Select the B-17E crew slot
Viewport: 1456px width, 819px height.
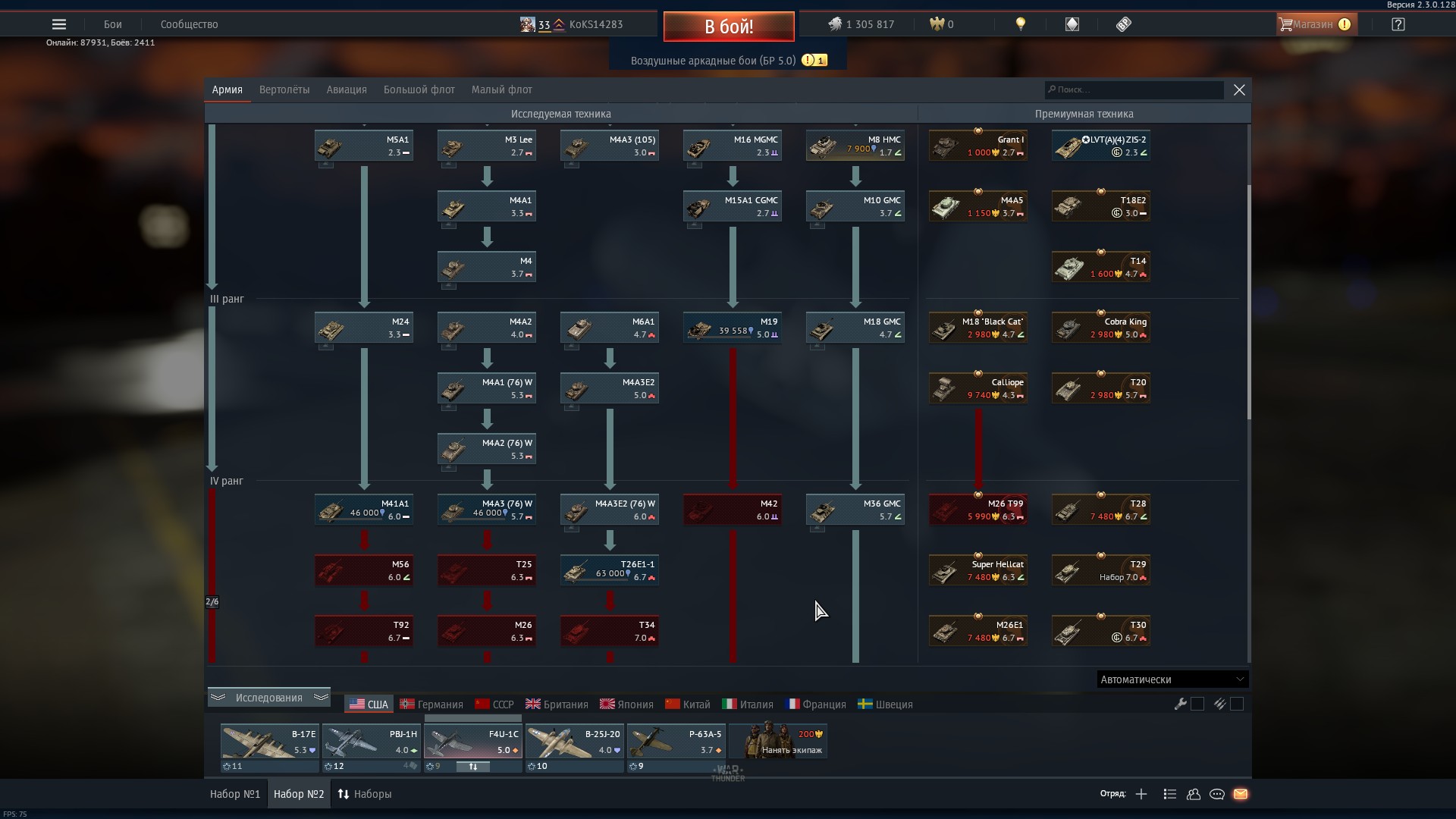pyautogui.click(x=270, y=741)
